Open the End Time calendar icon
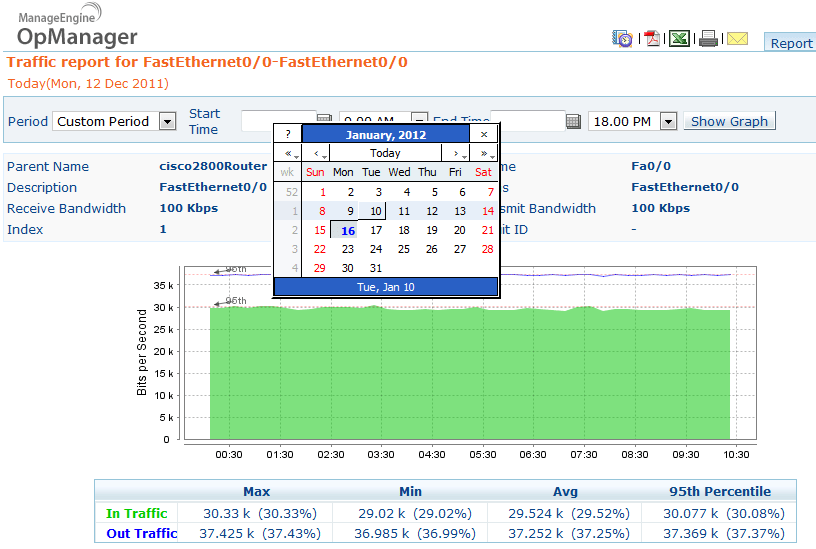816x549 pixels. coord(573,121)
